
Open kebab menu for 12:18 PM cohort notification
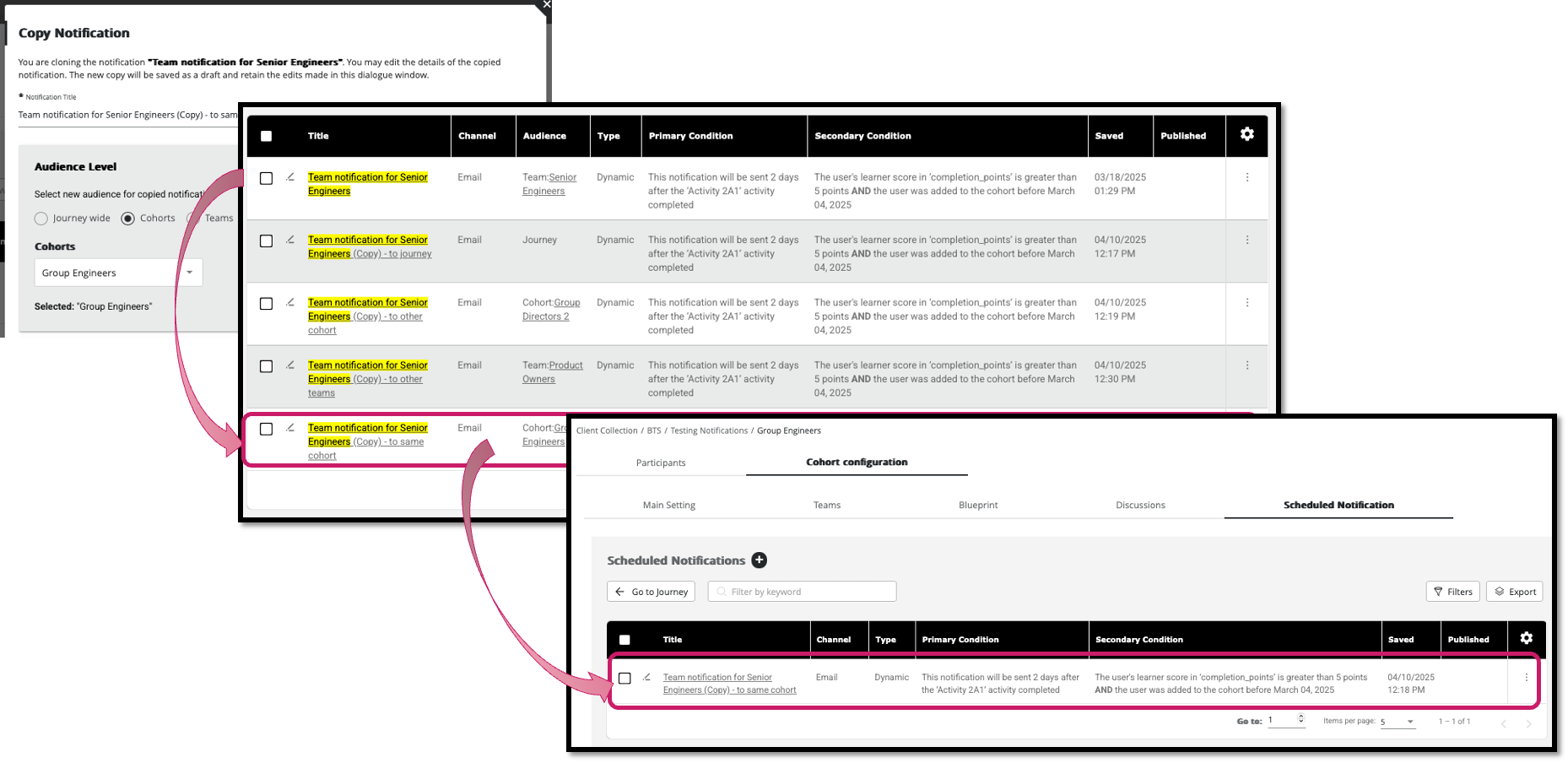(x=1526, y=677)
